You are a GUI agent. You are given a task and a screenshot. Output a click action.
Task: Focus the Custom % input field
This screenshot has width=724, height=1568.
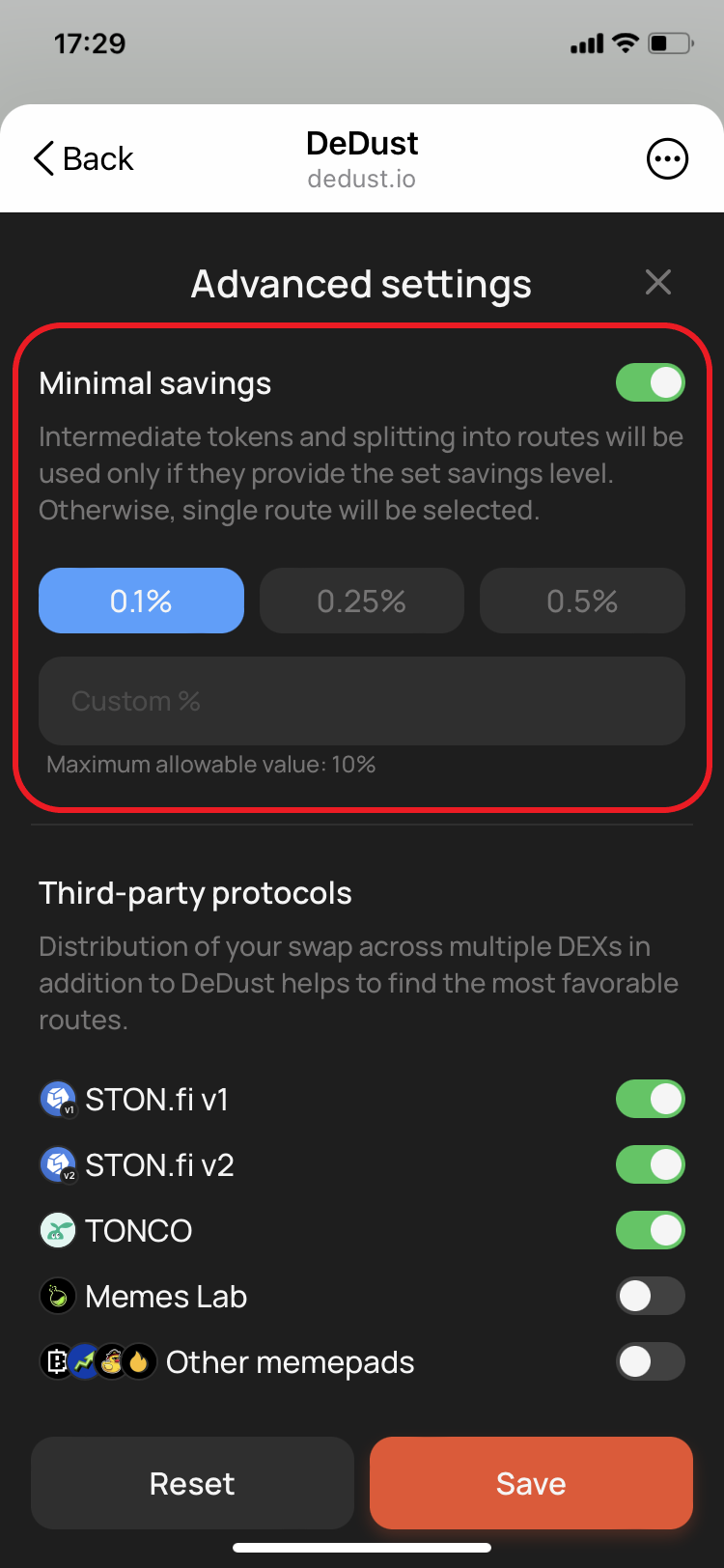pos(362,701)
